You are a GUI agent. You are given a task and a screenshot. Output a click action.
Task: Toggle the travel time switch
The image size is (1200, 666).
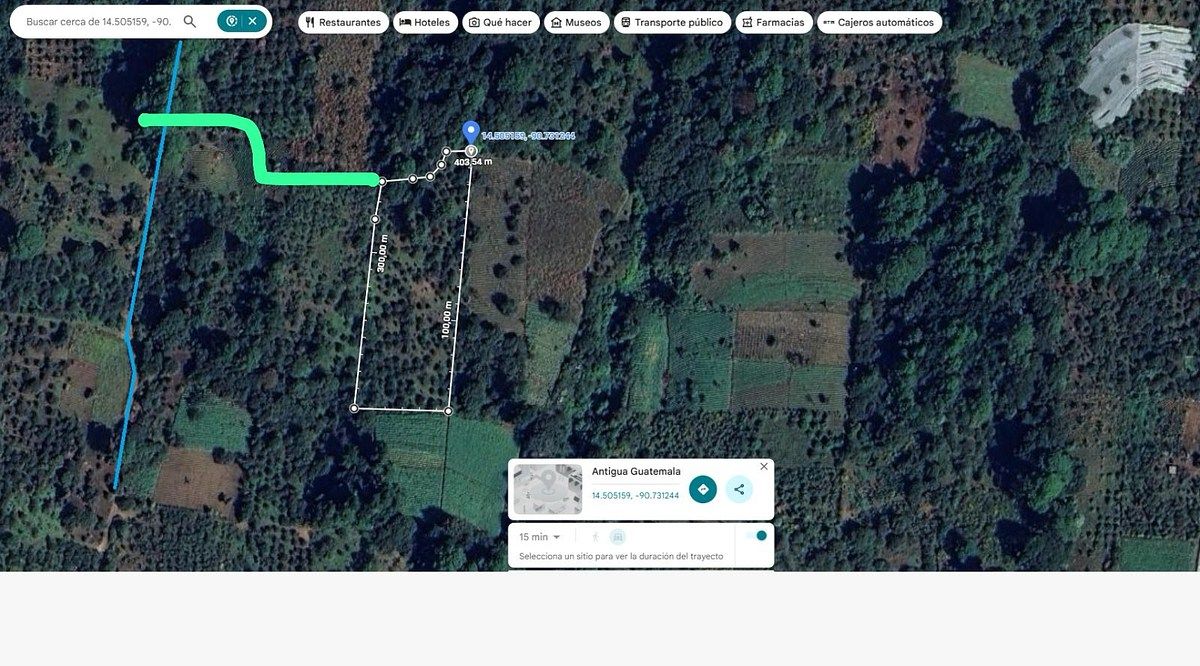pos(756,536)
